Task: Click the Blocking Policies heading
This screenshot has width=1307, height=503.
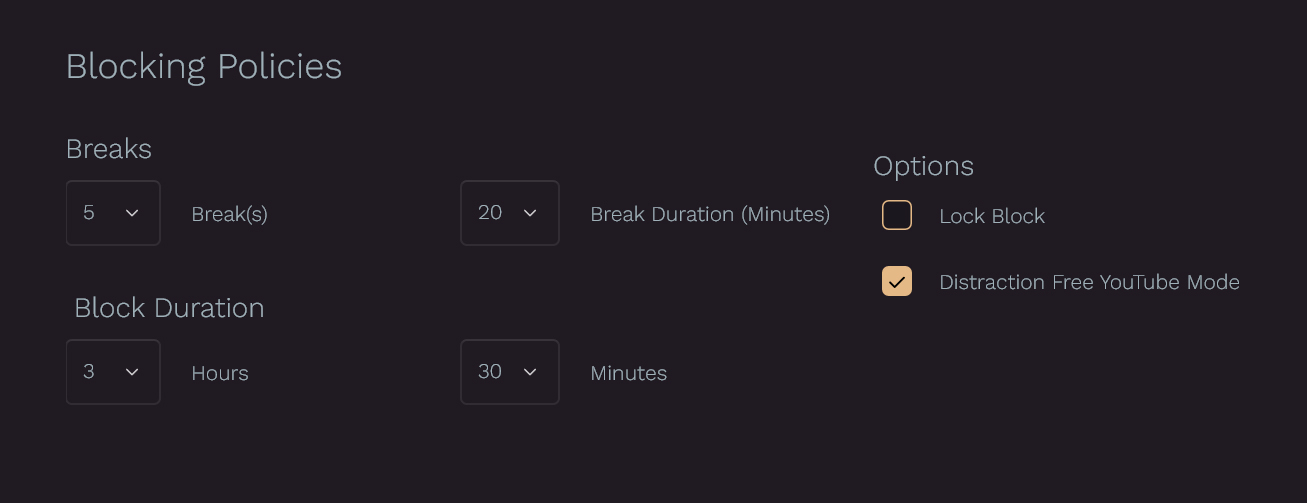Action: (204, 67)
